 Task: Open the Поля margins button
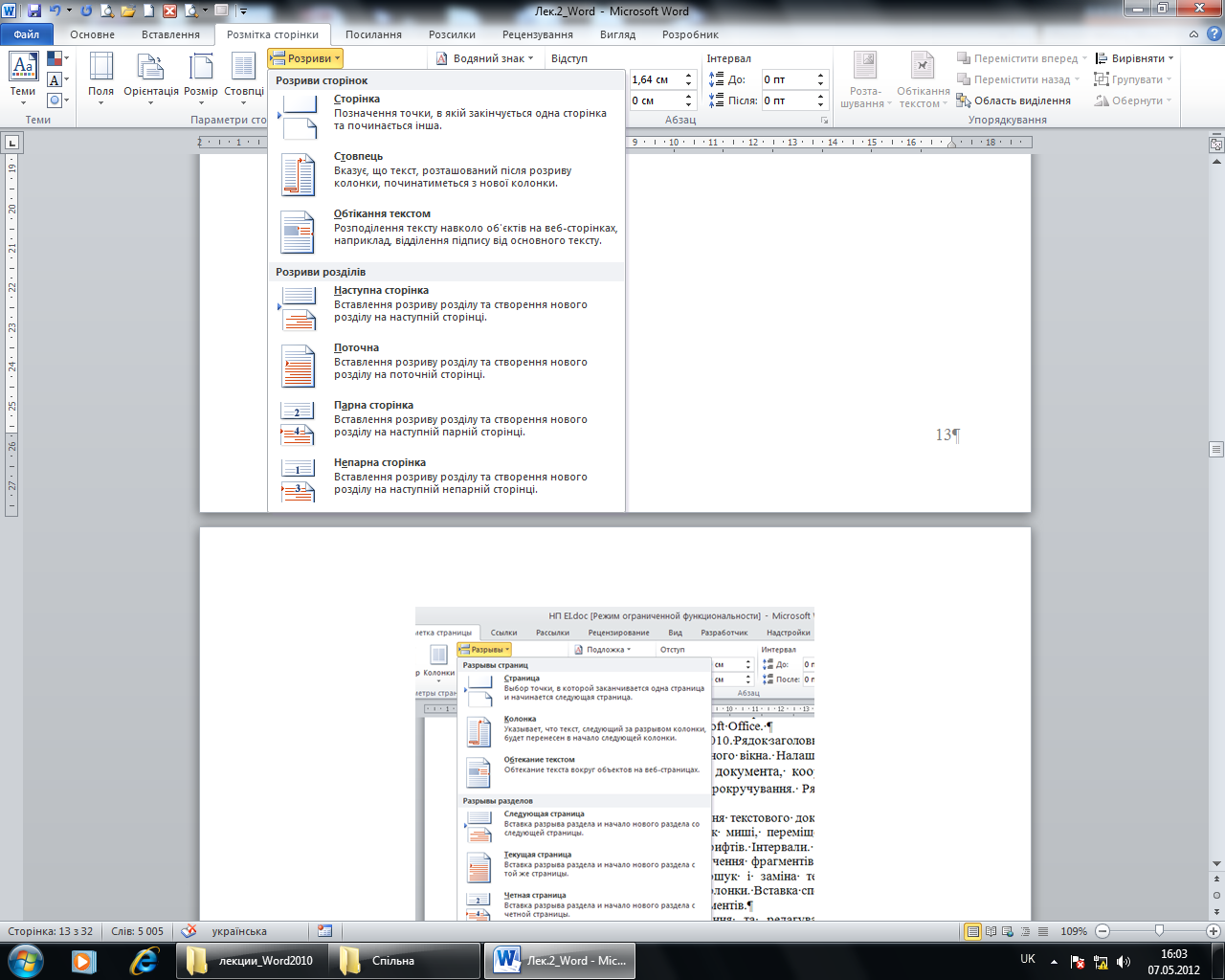tap(100, 78)
